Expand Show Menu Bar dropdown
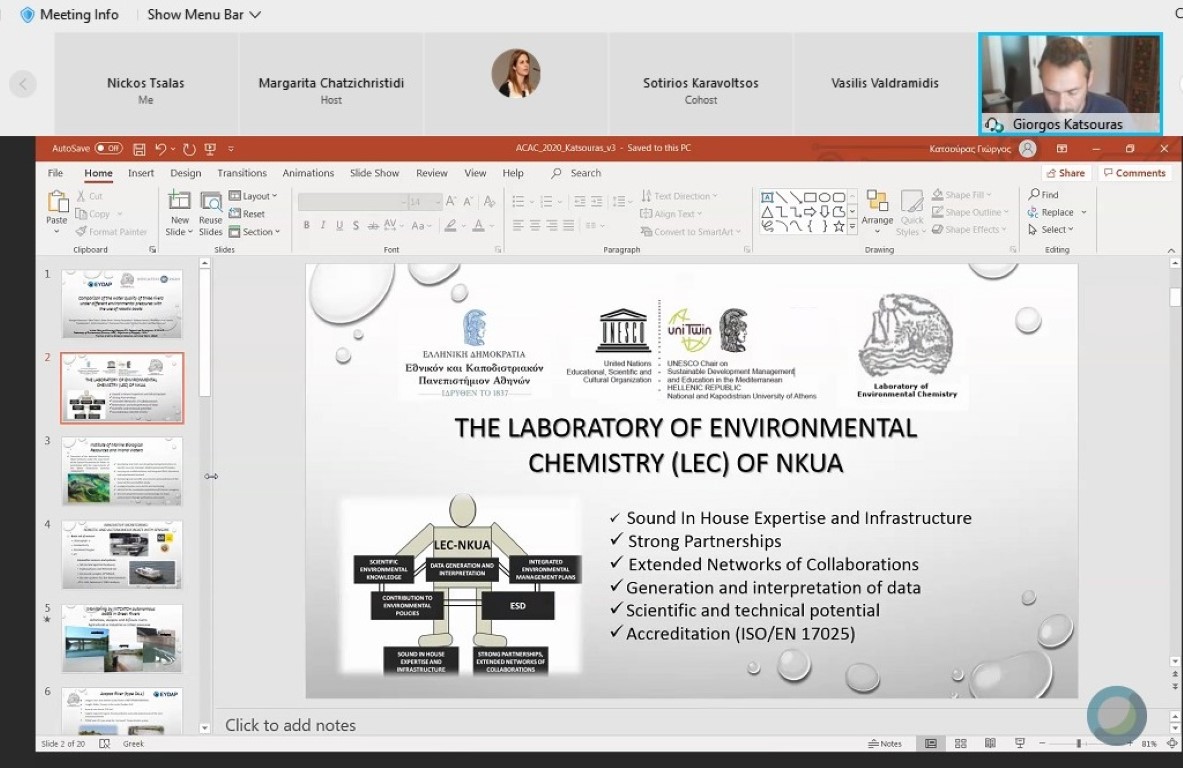Screen dimensions: 1183x768 point(204,15)
